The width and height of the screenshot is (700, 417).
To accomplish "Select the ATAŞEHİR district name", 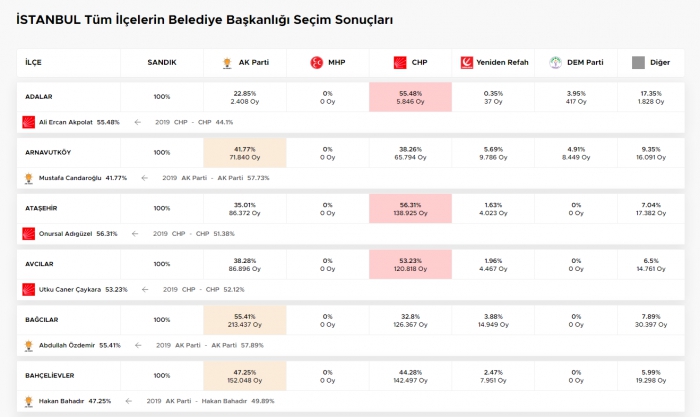I will click(43, 208).
